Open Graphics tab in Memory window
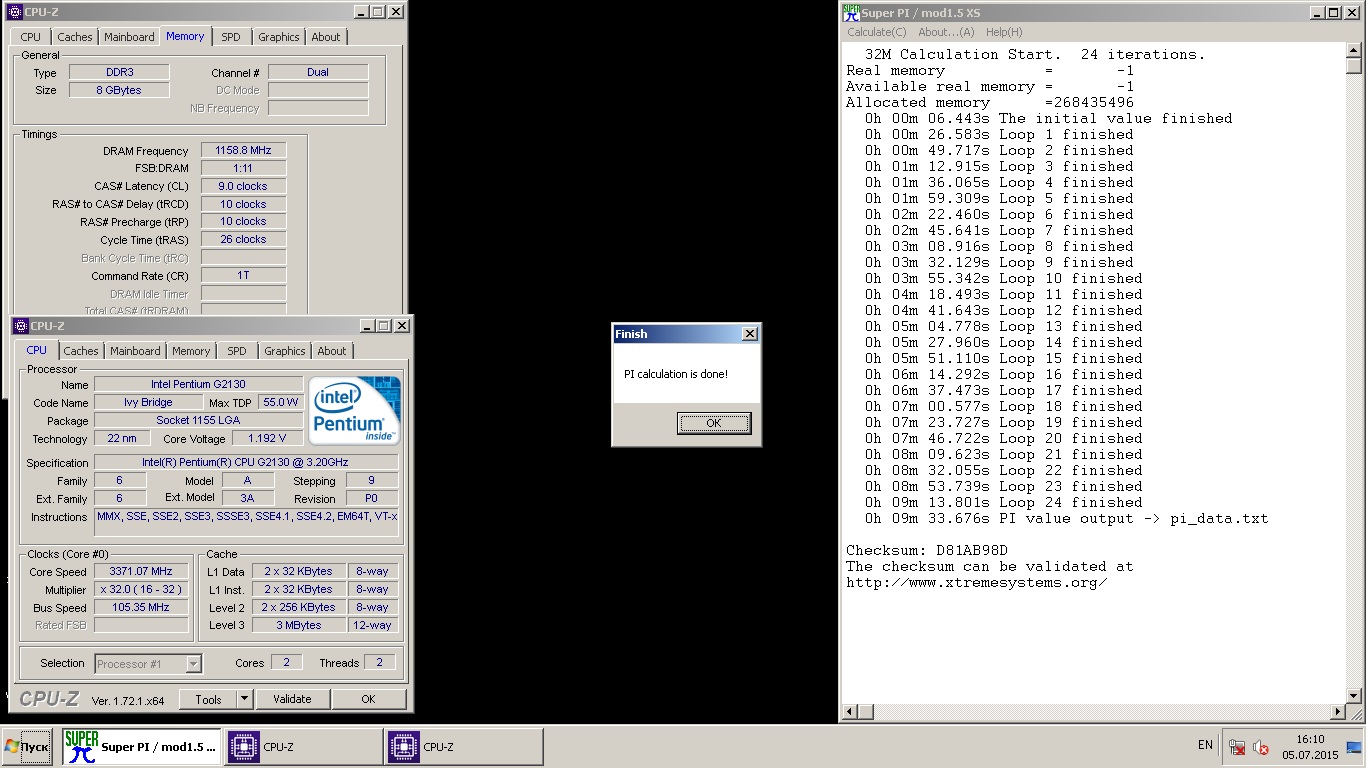The height and width of the screenshot is (768, 1366). click(x=279, y=37)
